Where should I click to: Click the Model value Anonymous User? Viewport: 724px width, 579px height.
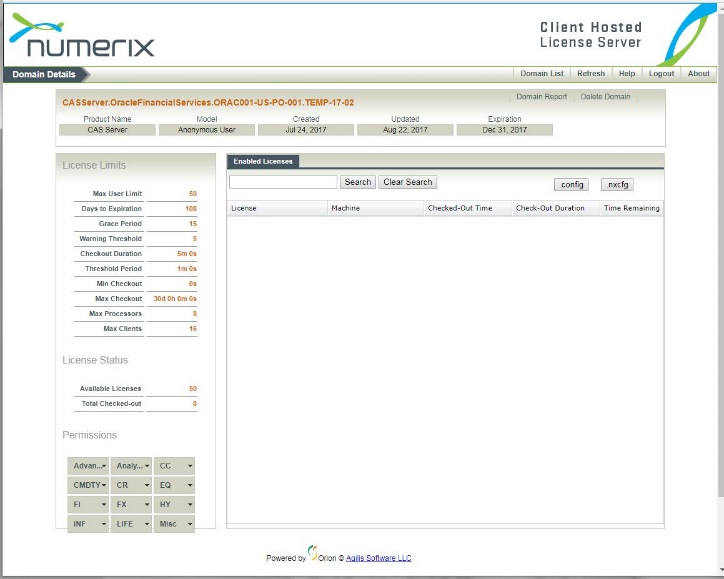point(207,130)
